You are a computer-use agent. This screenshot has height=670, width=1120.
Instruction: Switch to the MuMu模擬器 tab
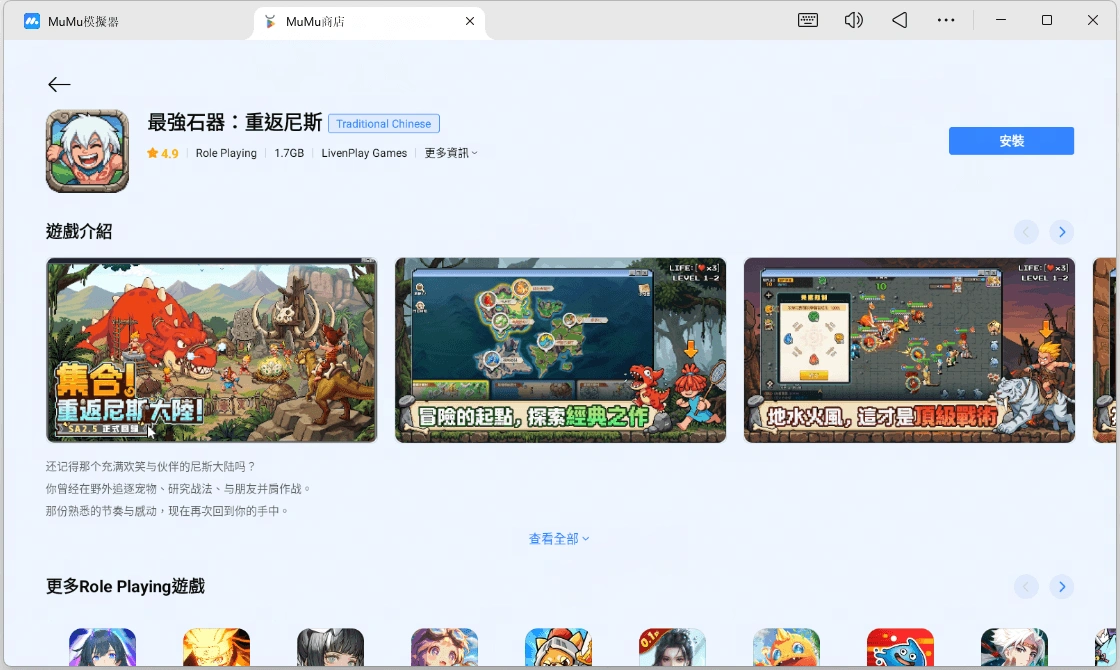pyautogui.click(x=71, y=21)
